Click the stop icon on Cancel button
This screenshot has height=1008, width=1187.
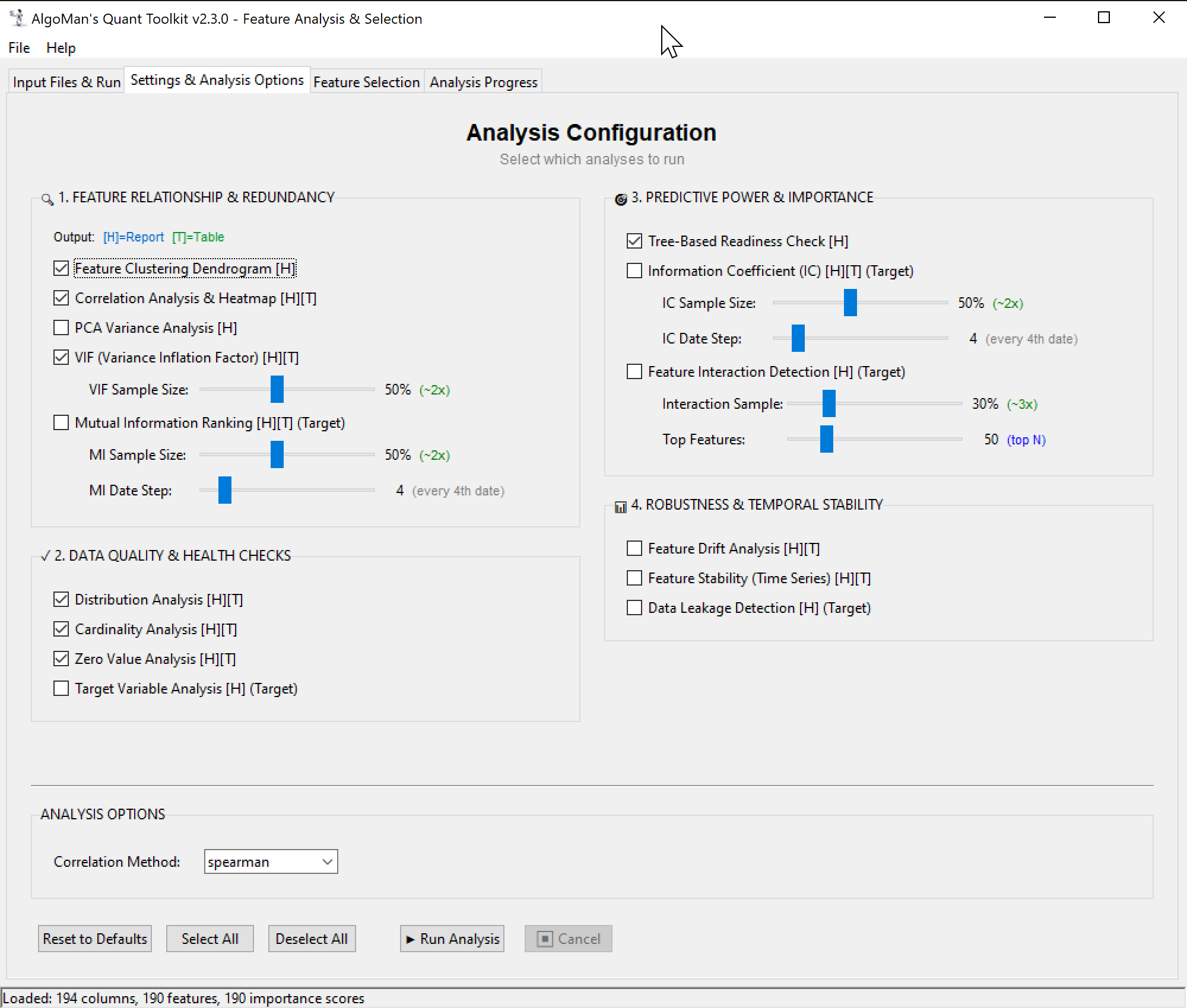click(x=544, y=939)
